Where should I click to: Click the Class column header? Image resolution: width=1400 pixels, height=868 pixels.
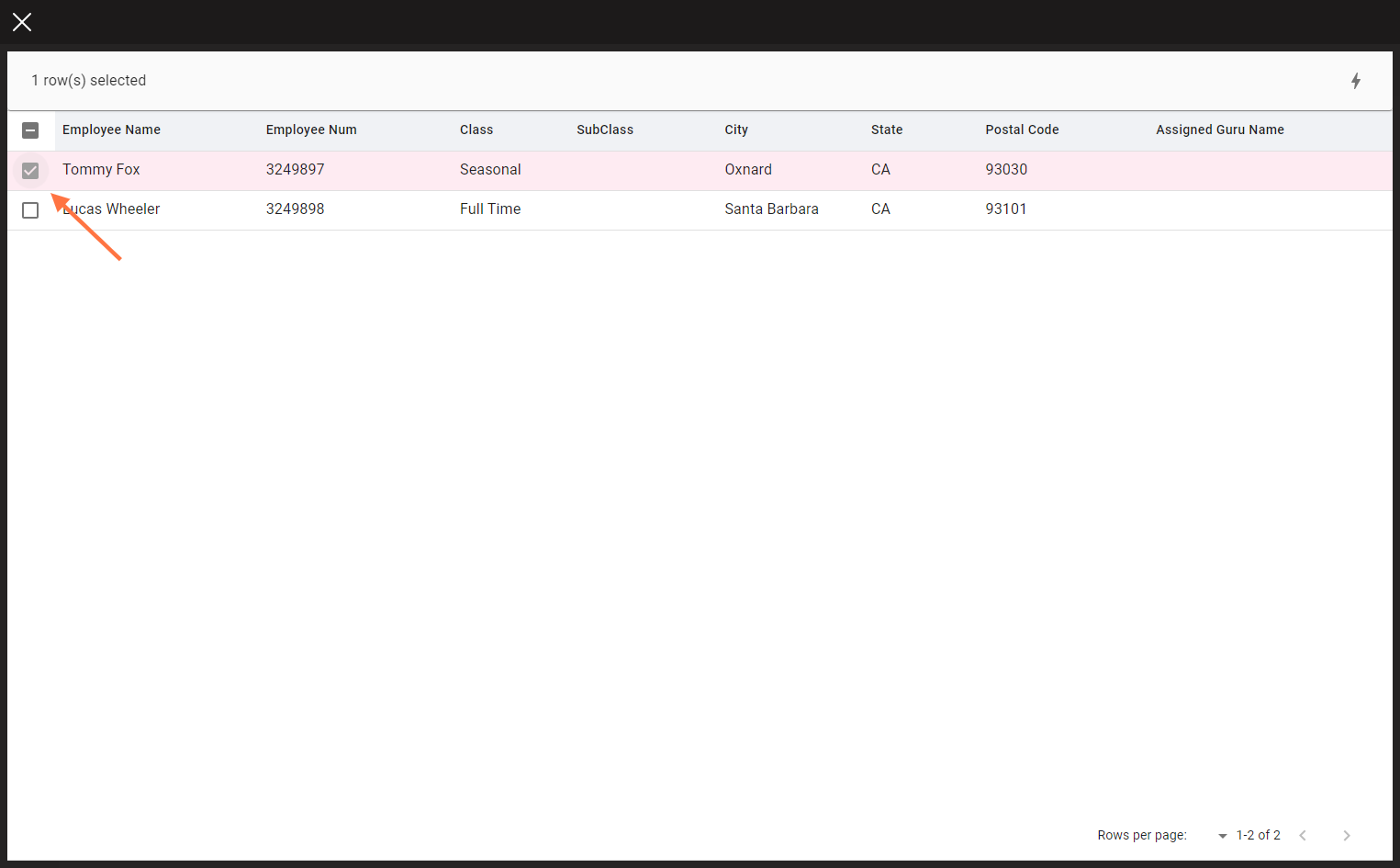point(476,130)
